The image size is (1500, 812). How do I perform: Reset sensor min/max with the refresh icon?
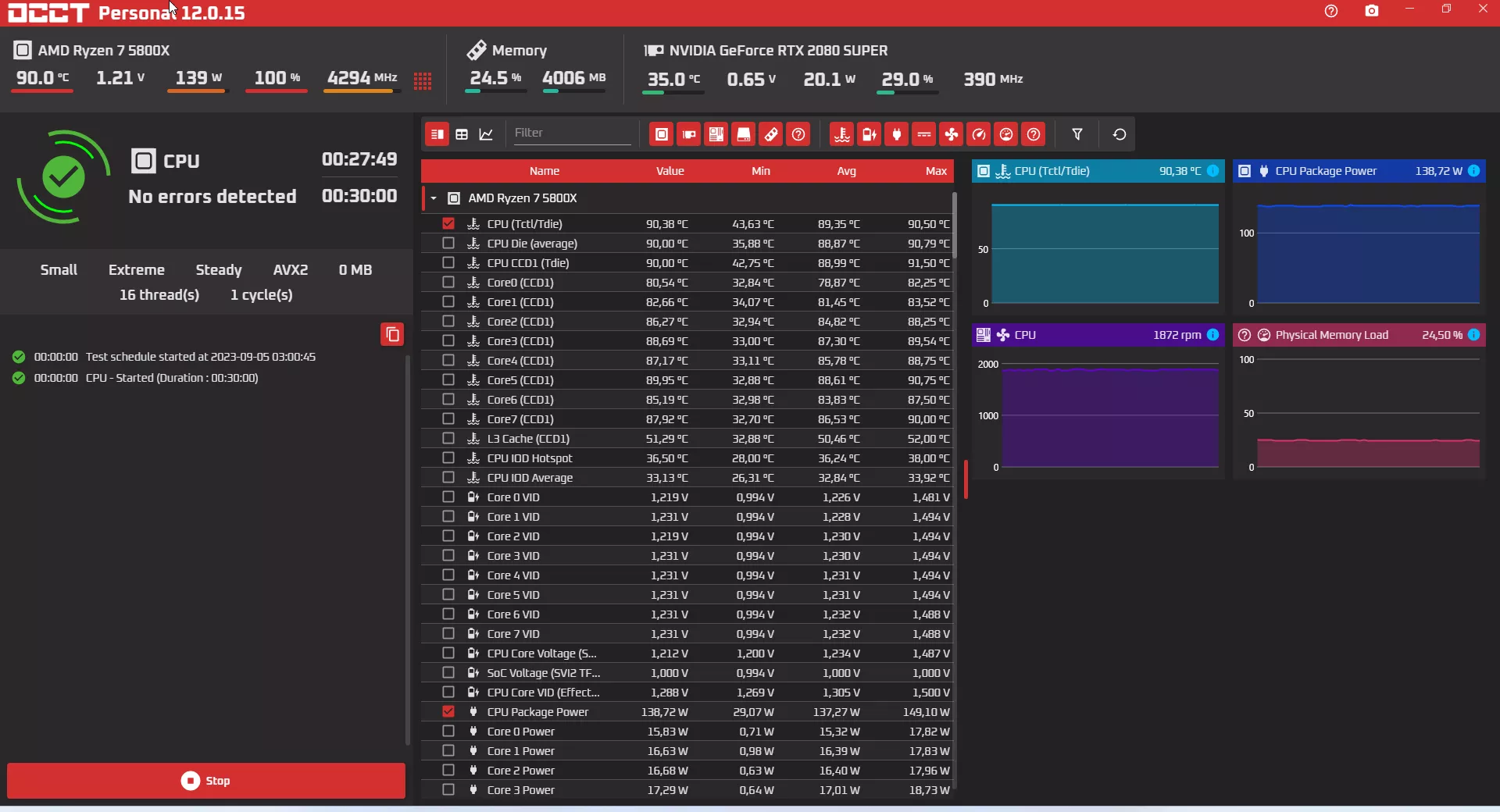tap(1120, 134)
